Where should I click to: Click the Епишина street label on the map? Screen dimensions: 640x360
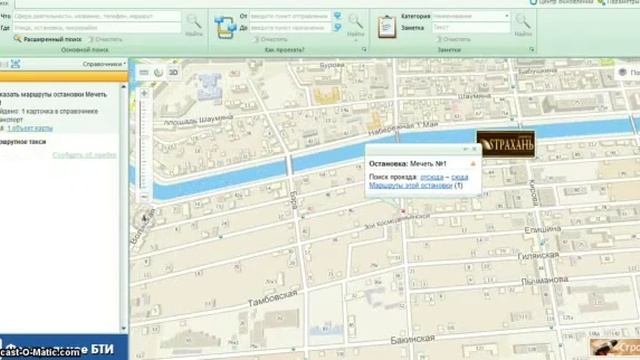tap(542, 230)
